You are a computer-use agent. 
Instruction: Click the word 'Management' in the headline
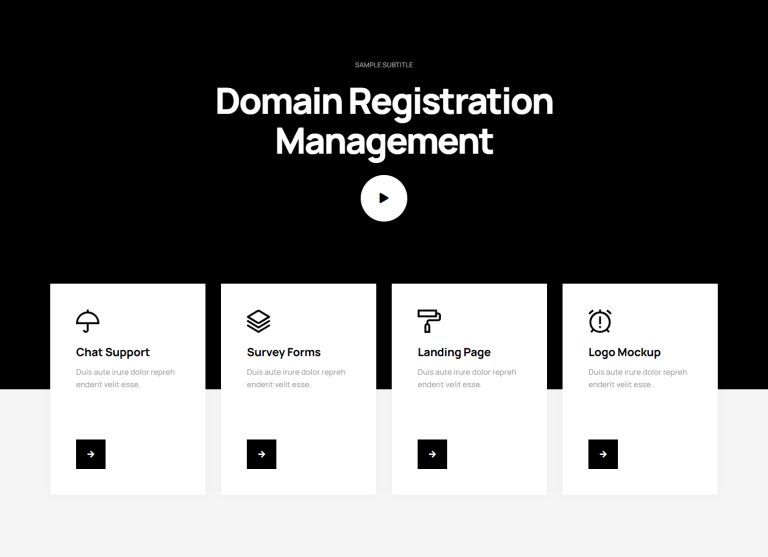(384, 141)
